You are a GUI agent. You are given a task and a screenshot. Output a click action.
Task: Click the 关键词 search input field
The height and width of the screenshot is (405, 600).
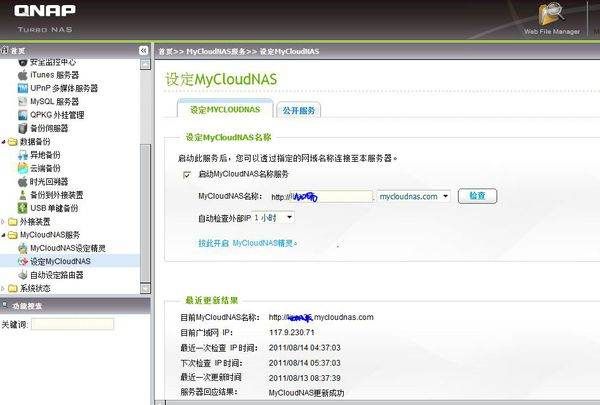72,324
